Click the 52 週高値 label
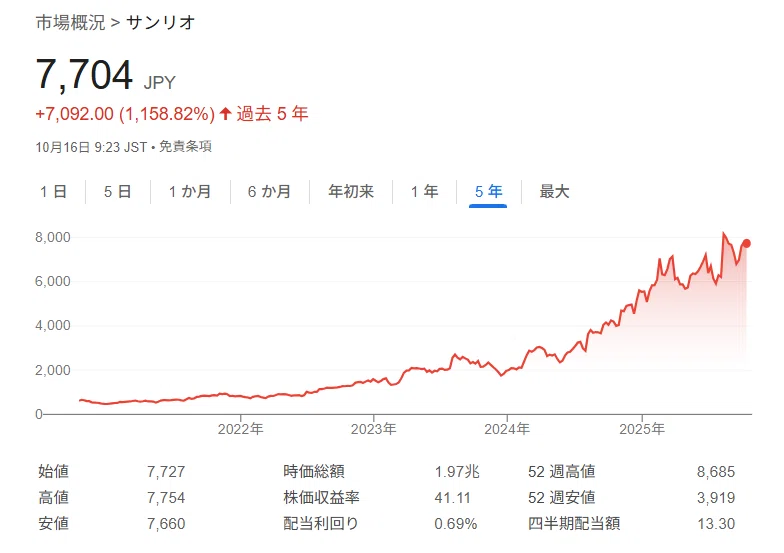Viewport: 784px width, 553px height. pyautogui.click(x=562, y=471)
